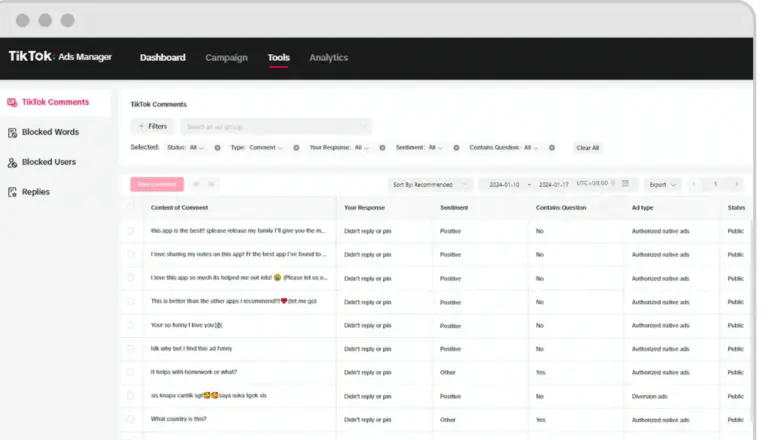The width and height of the screenshot is (768, 440).
Task: Open the UTC+08:00 timezone selector
Action: coord(595,183)
